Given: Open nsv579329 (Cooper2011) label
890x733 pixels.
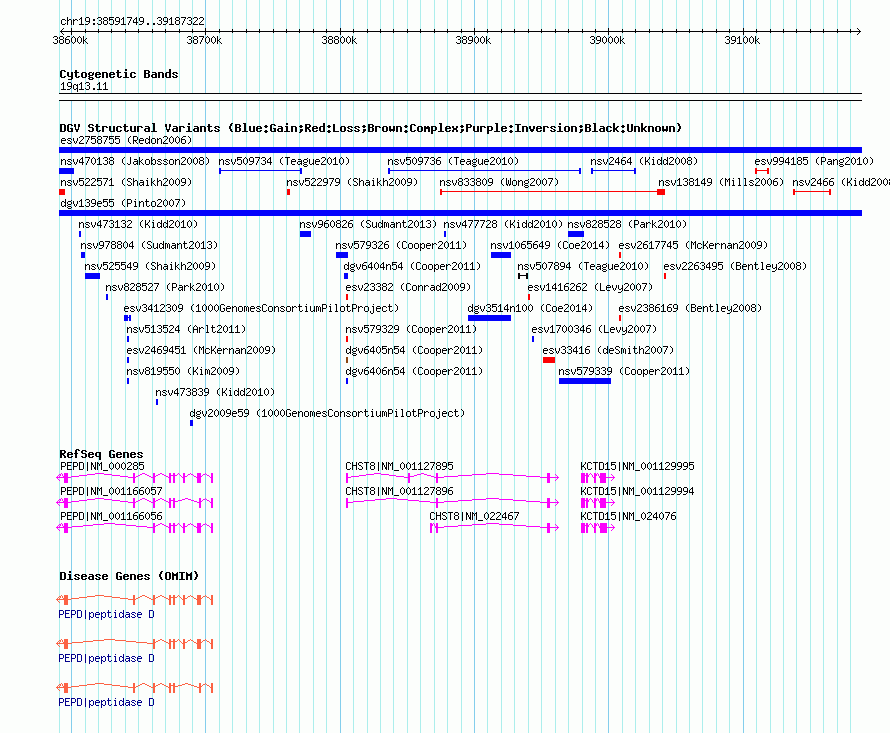Looking at the screenshot, I should [x=411, y=329].
